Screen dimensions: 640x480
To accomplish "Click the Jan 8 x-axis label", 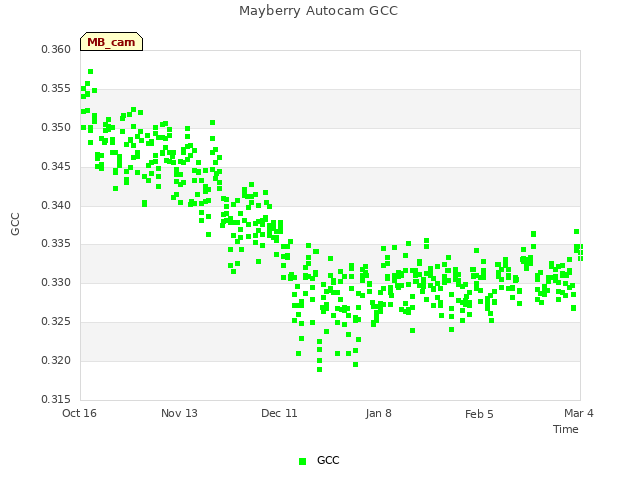I will point(378,413).
